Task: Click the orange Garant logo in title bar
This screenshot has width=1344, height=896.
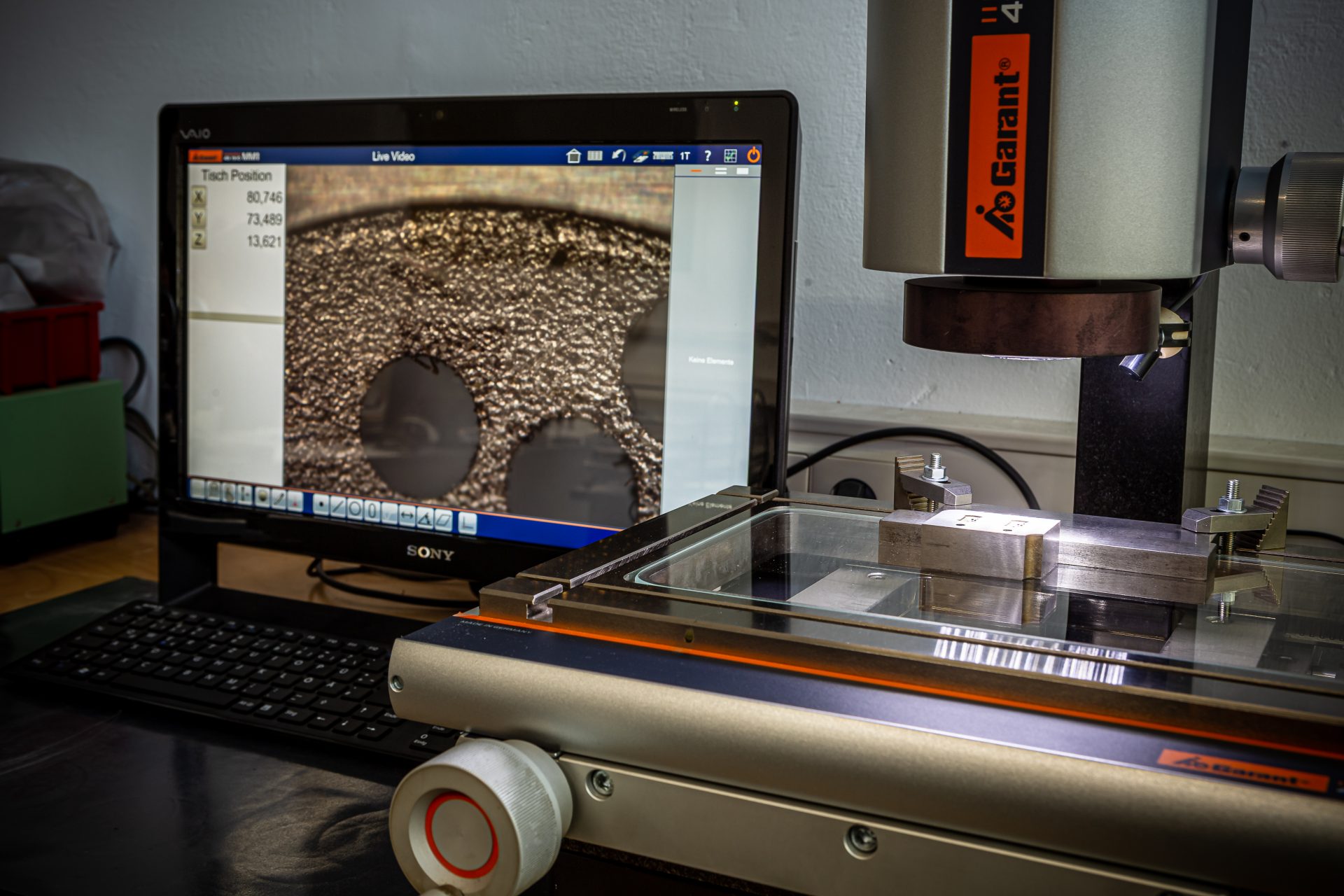Action: pos(206,157)
